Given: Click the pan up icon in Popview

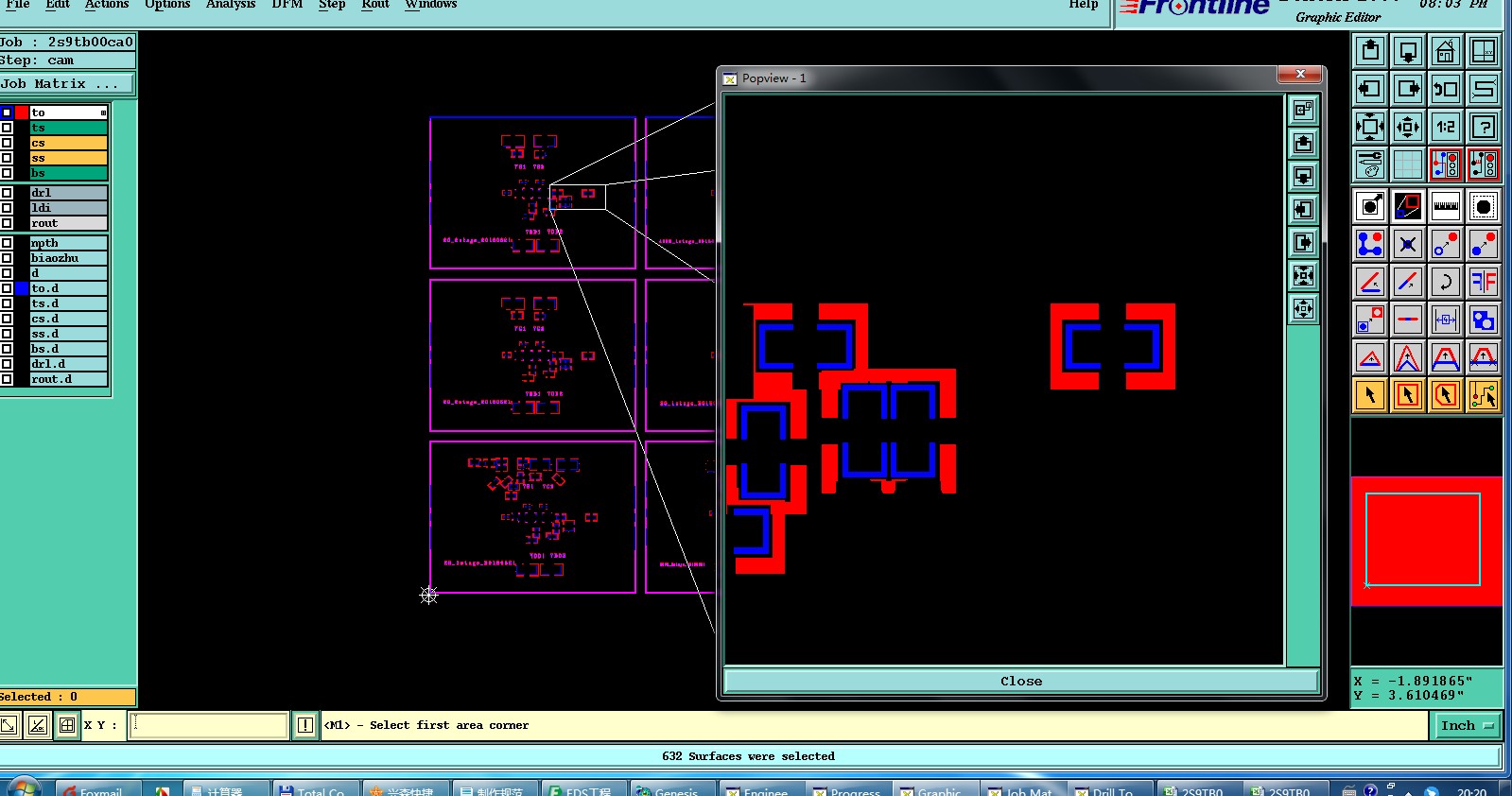Looking at the screenshot, I should 1304,144.
